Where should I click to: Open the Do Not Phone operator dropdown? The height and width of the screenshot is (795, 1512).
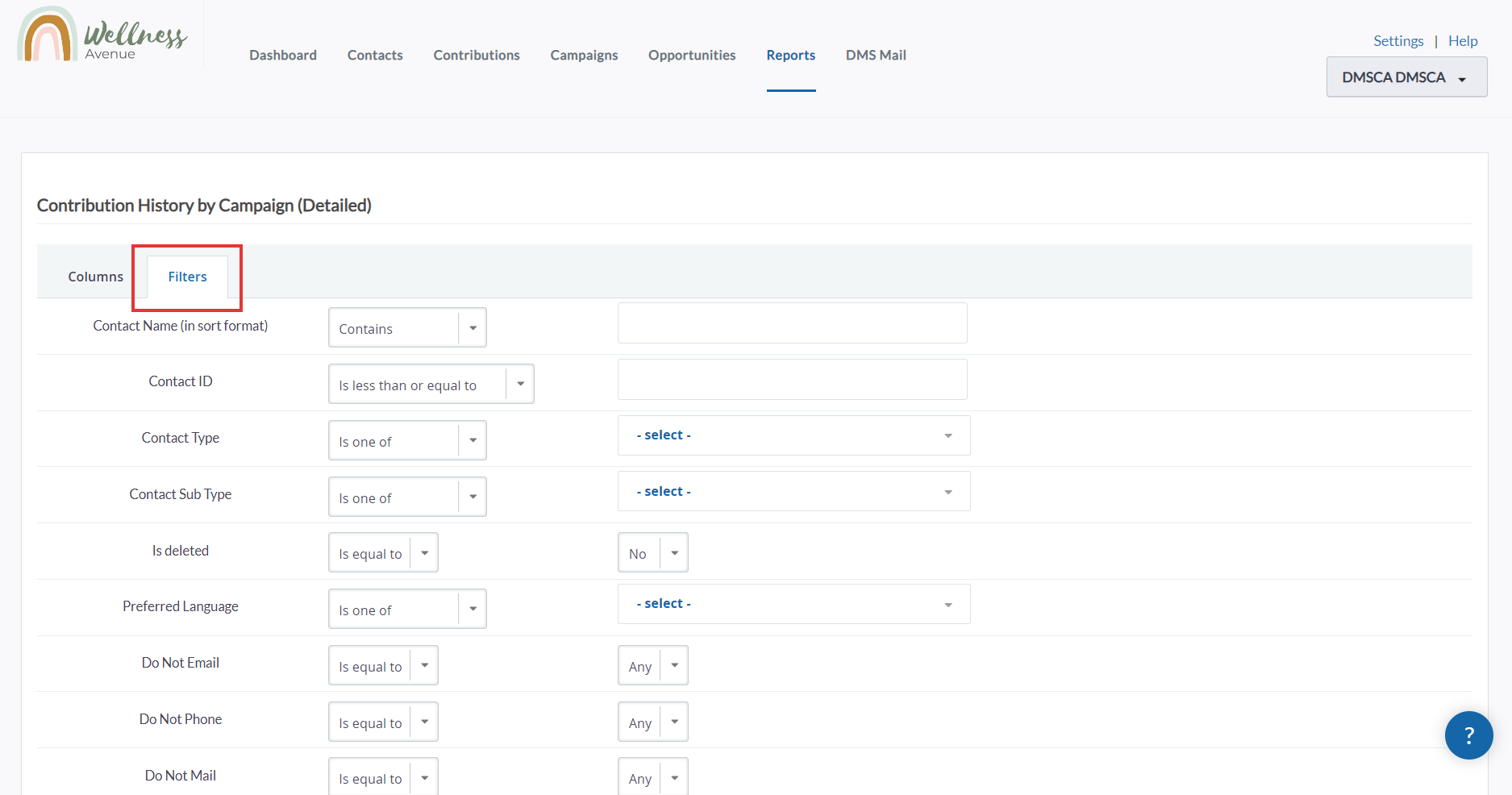pos(383,722)
